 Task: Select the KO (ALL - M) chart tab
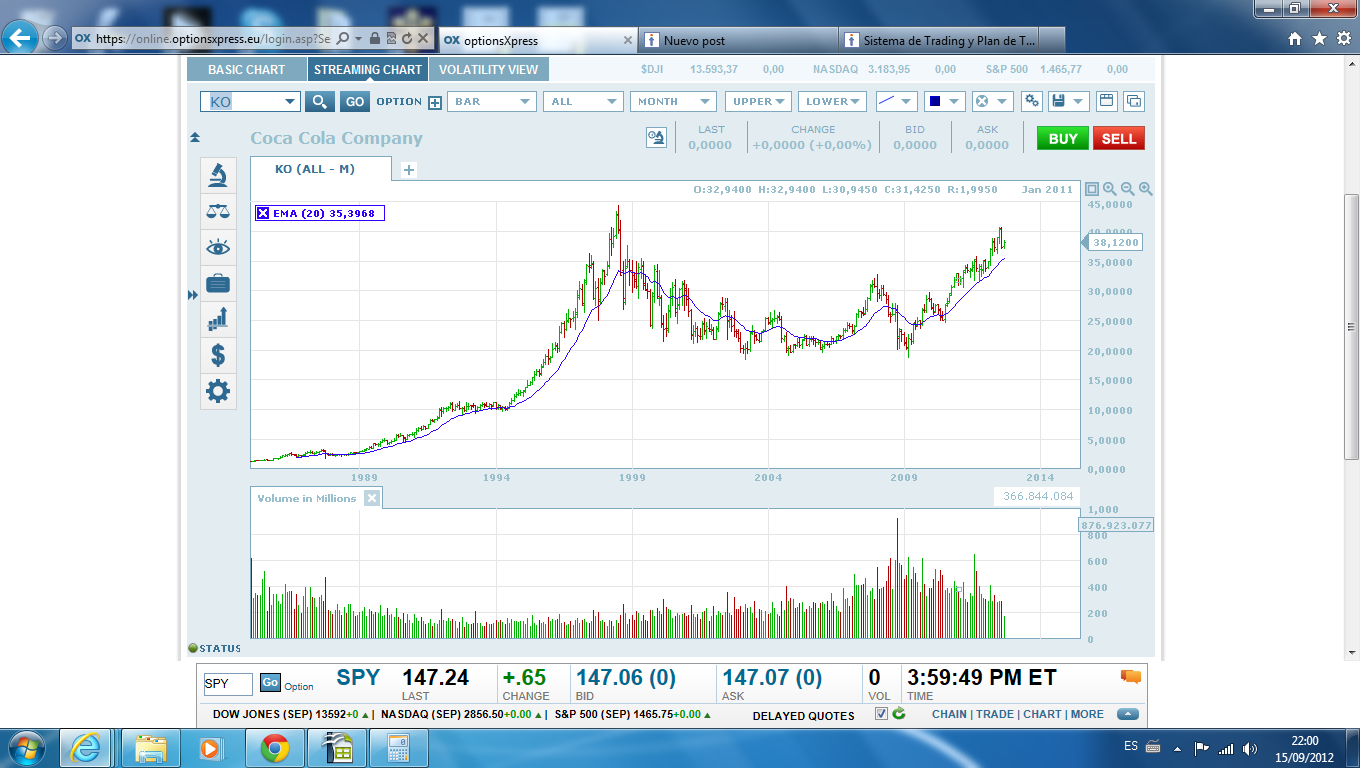pyautogui.click(x=321, y=169)
